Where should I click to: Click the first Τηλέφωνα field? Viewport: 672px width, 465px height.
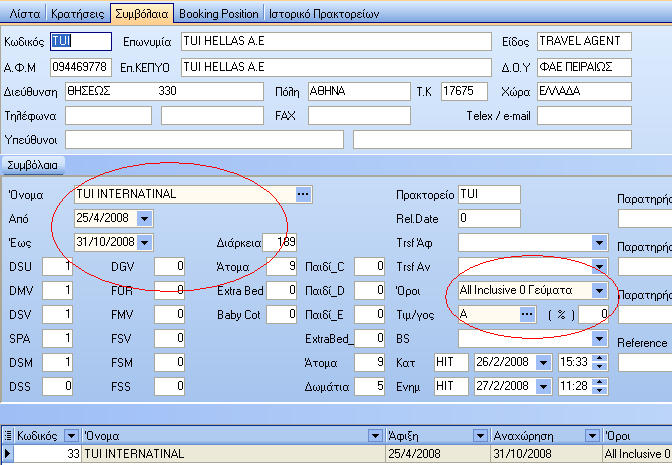[108, 116]
